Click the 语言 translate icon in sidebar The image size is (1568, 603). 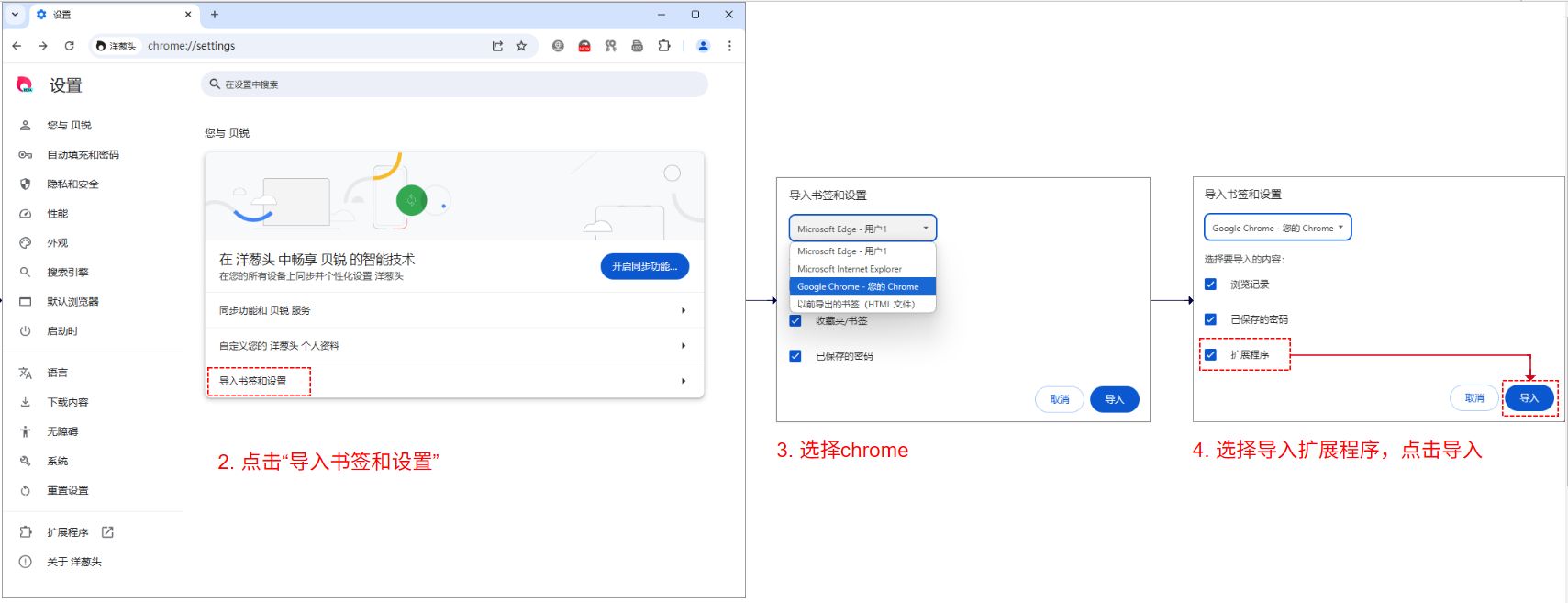pos(25,373)
